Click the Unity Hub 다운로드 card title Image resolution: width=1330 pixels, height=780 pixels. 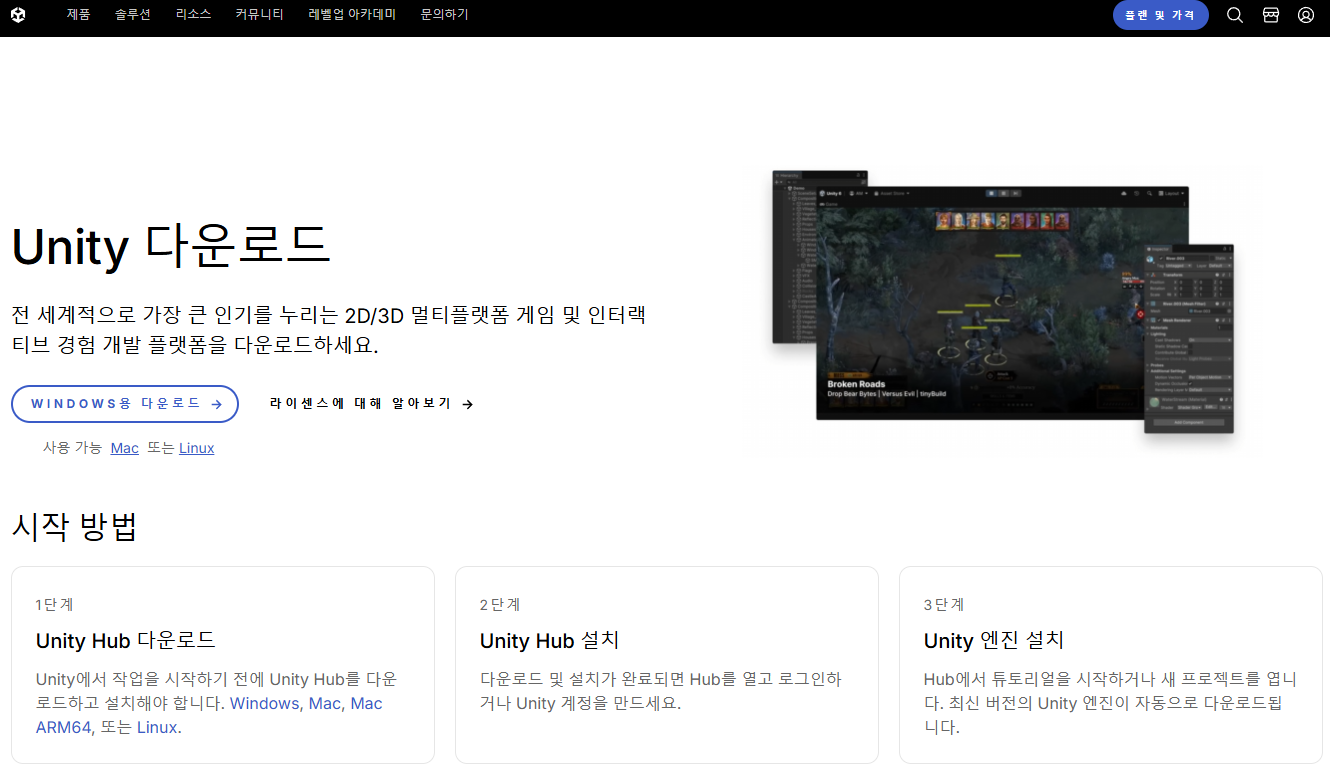pyautogui.click(x=126, y=640)
